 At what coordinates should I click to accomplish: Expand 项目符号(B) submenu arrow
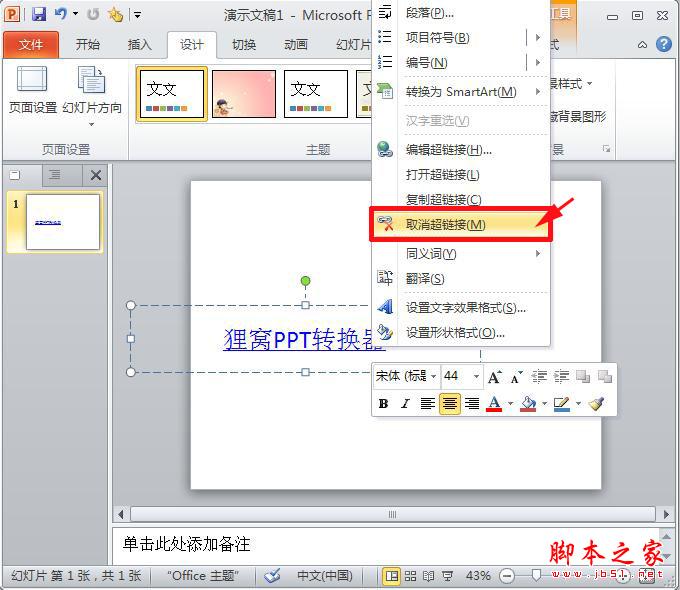click(538, 38)
